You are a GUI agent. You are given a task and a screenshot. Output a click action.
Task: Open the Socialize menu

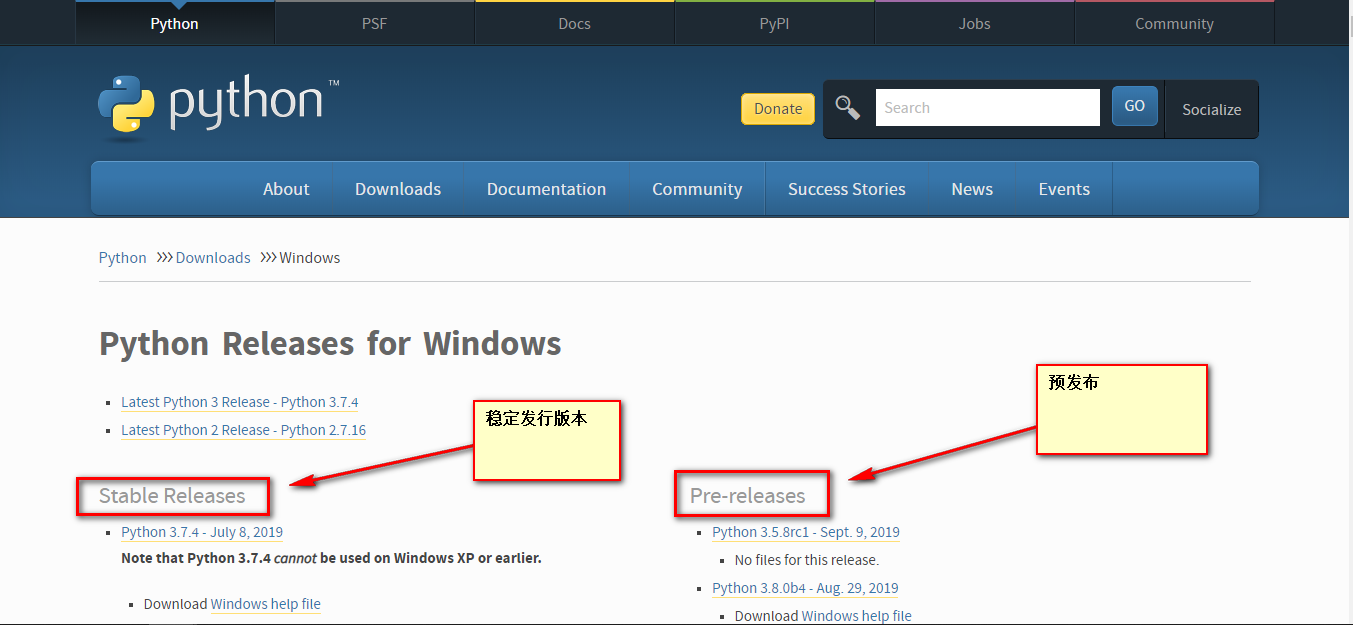[x=1211, y=109]
